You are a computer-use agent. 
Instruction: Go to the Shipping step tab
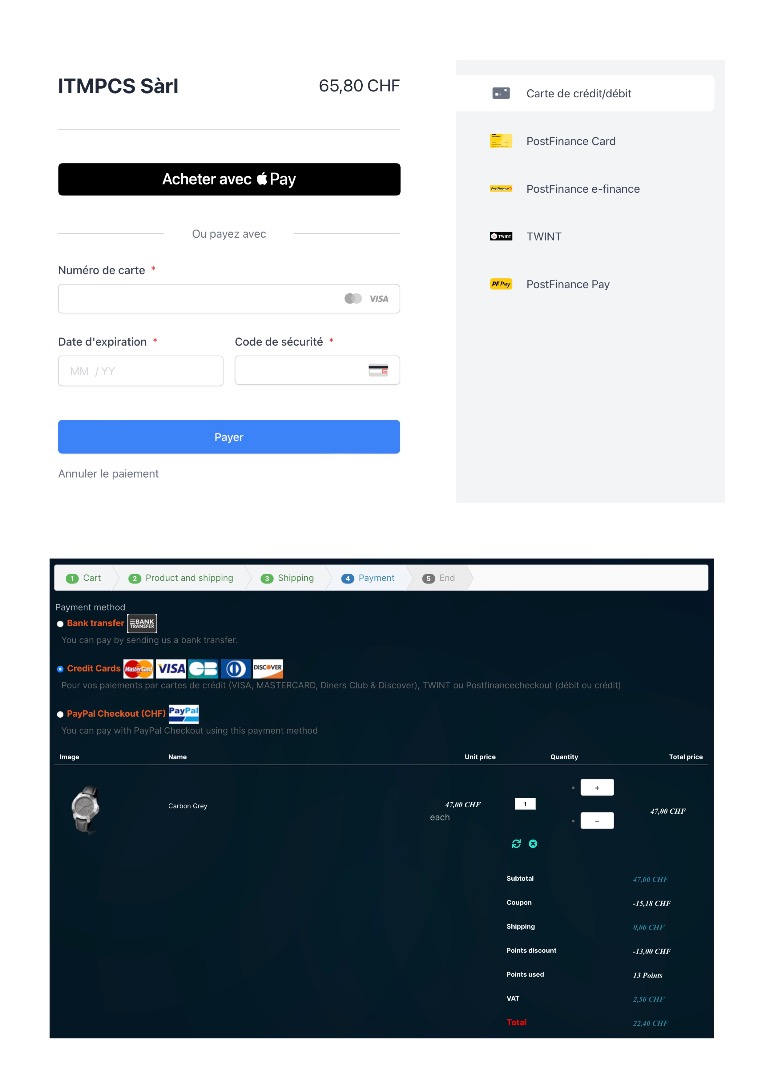click(287, 578)
